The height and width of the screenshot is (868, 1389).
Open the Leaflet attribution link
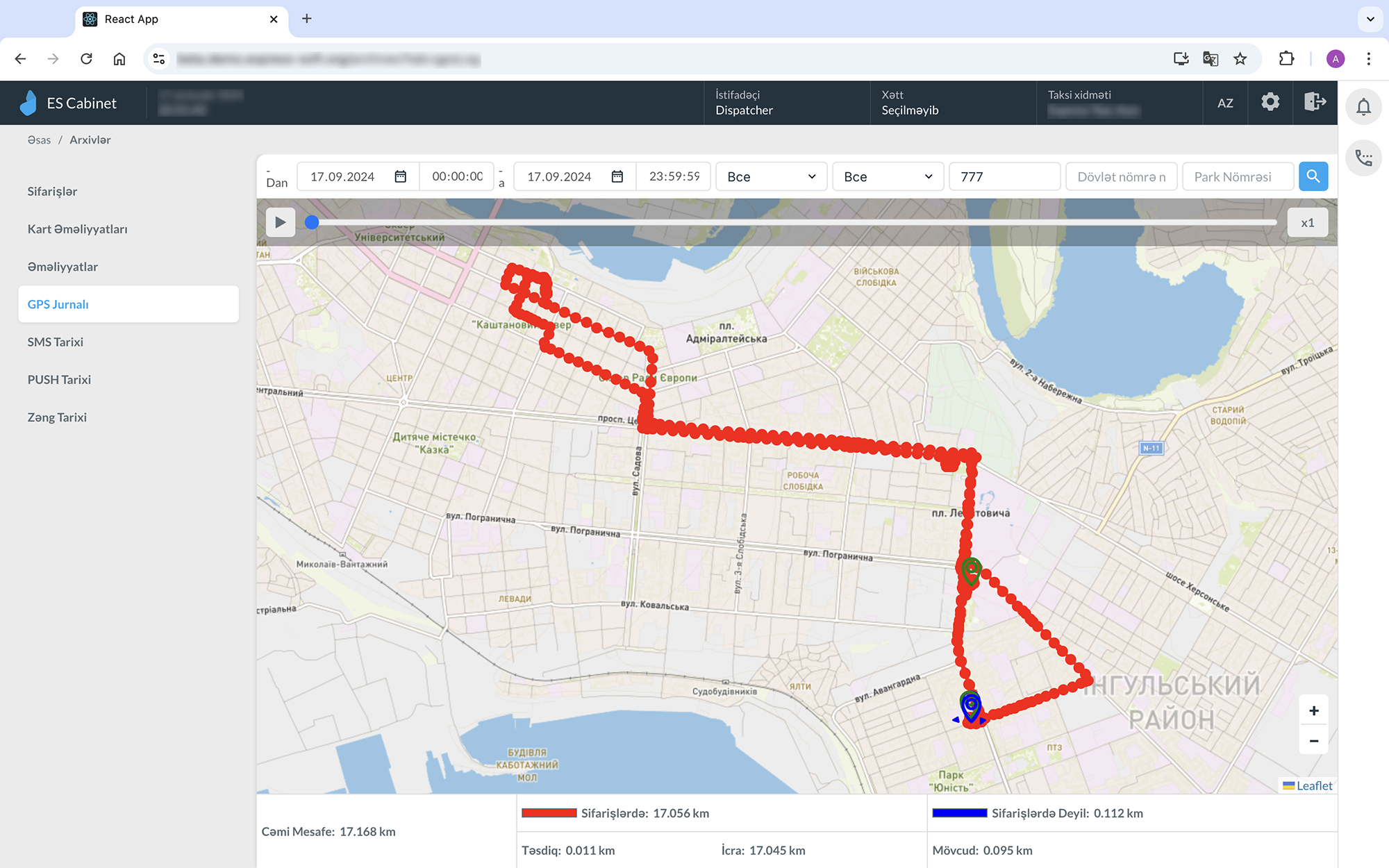point(1313,785)
